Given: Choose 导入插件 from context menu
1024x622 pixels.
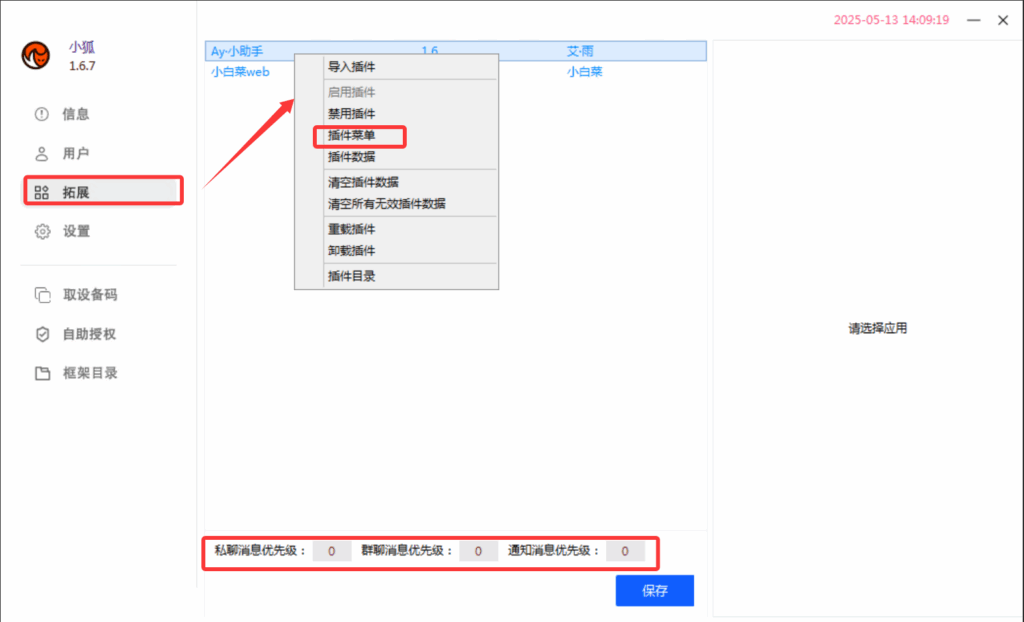Looking at the screenshot, I should (x=351, y=67).
